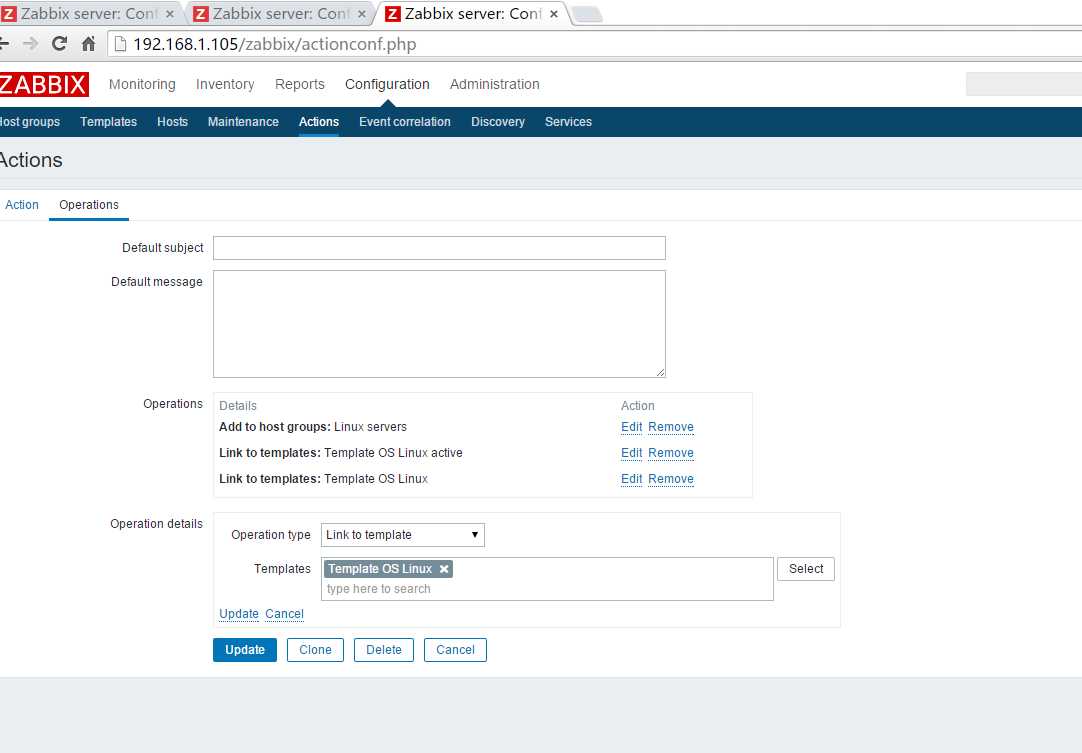Go to browser home icon
1082x753 pixels.
coord(88,44)
